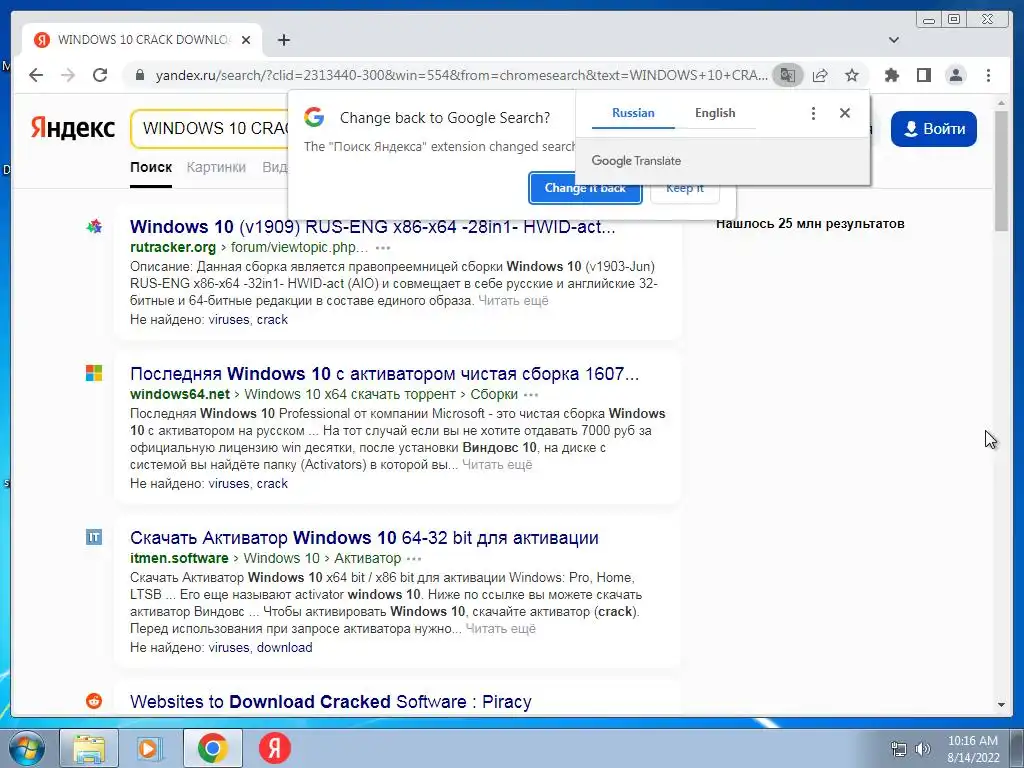Open Translate popup options menu
Image resolution: width=1024 pixels, height=768 pixels.
click(x=813, y=113)
